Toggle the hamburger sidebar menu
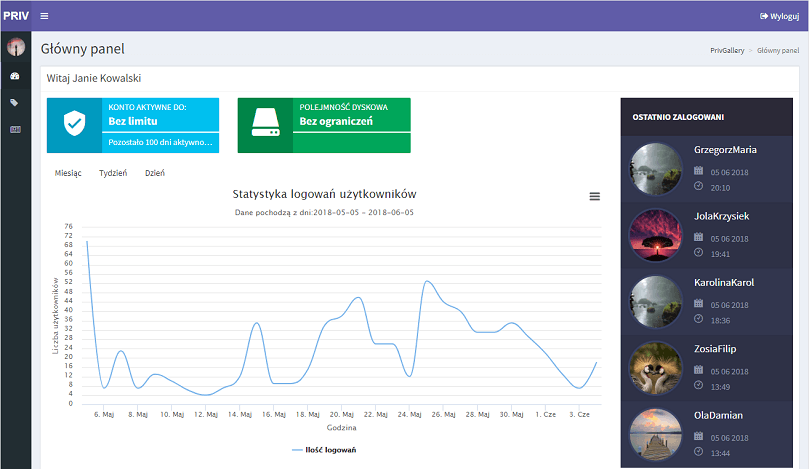Image resolution: width=809 pixels, height=469 pixels. pos(44,16)
